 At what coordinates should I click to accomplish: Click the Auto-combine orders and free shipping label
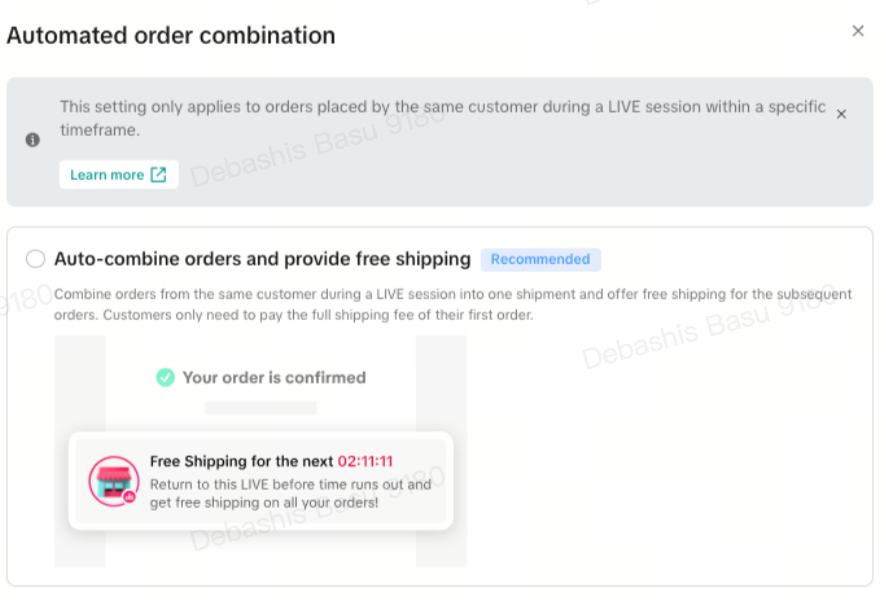(x=262, y=259)
